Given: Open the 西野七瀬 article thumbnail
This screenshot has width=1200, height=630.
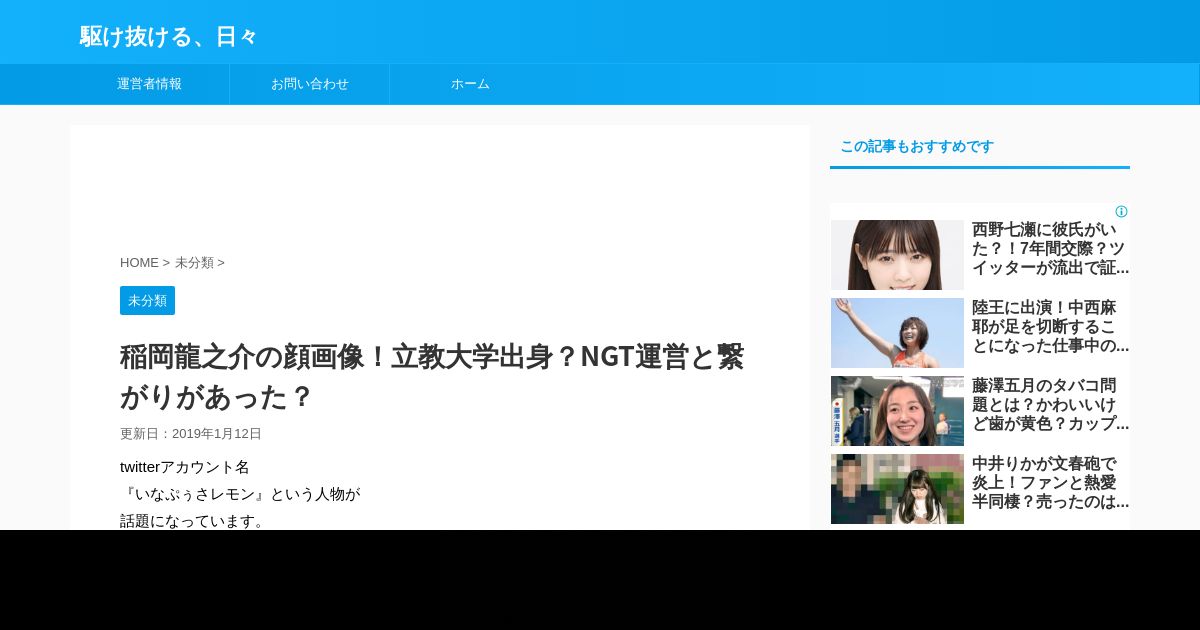Looking at the screenshot, I should (897, 255).
